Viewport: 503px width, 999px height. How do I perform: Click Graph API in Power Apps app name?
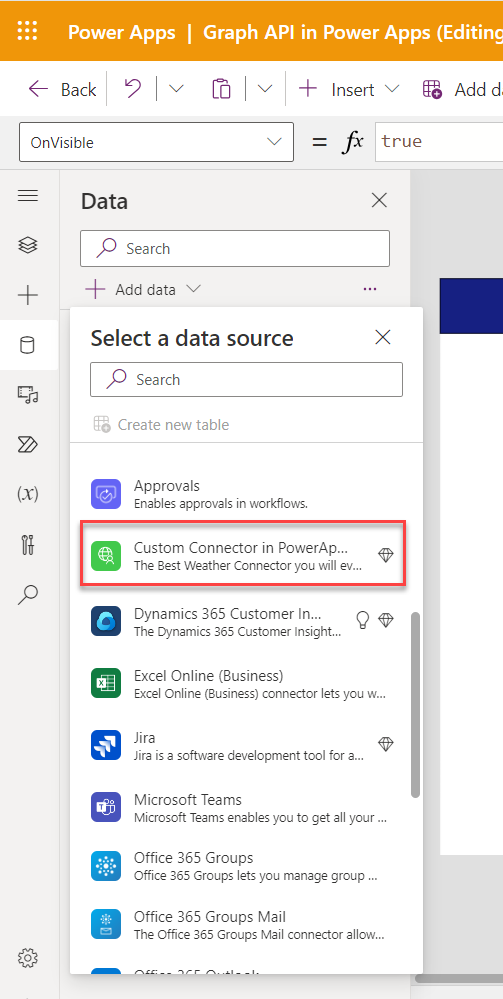coord(353,32)
